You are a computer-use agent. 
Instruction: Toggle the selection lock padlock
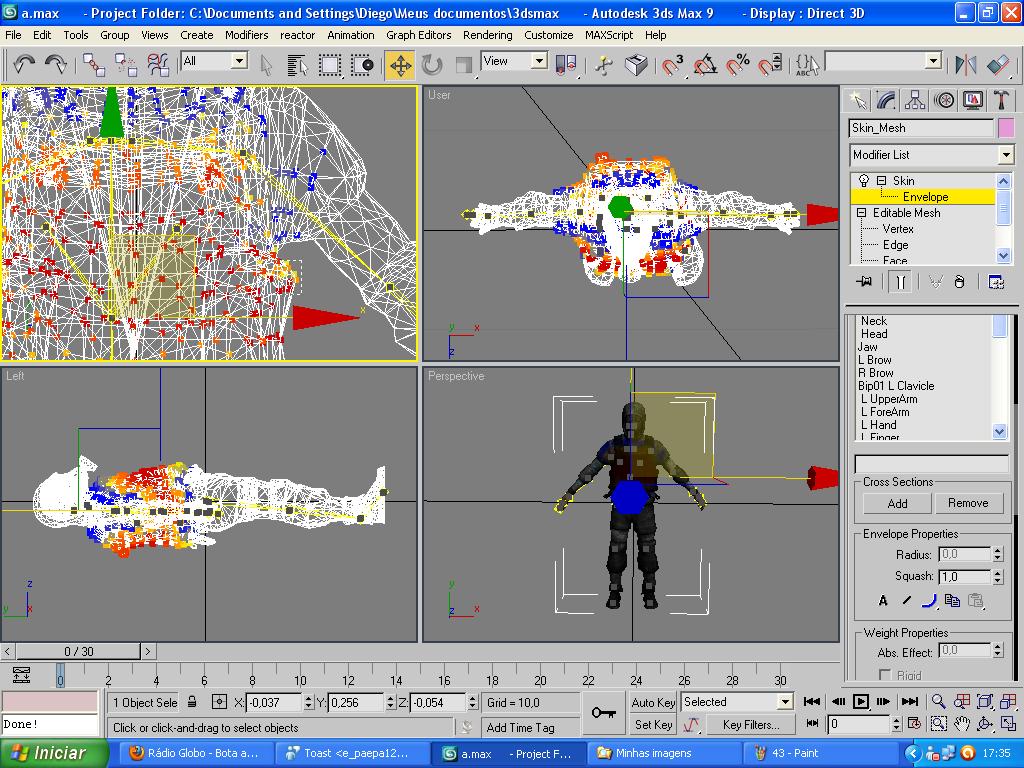click(192, 702)
